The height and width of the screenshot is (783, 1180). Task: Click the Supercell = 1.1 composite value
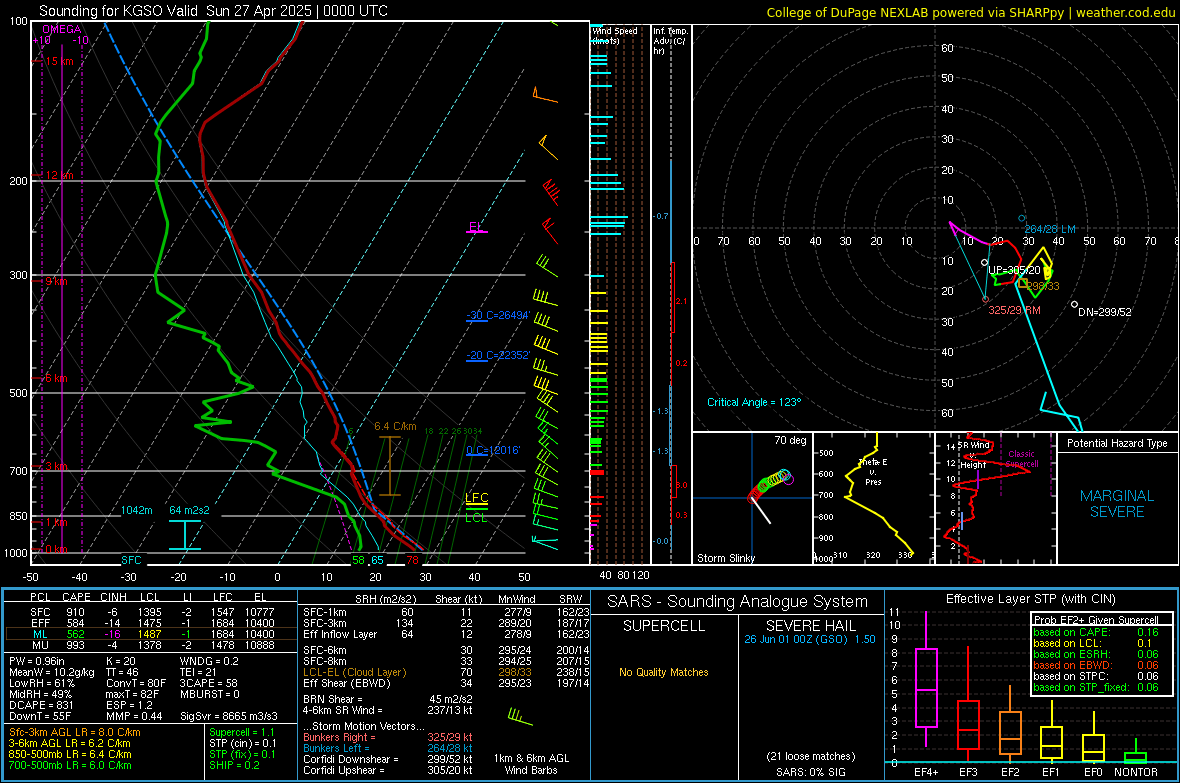coord(242,732)
